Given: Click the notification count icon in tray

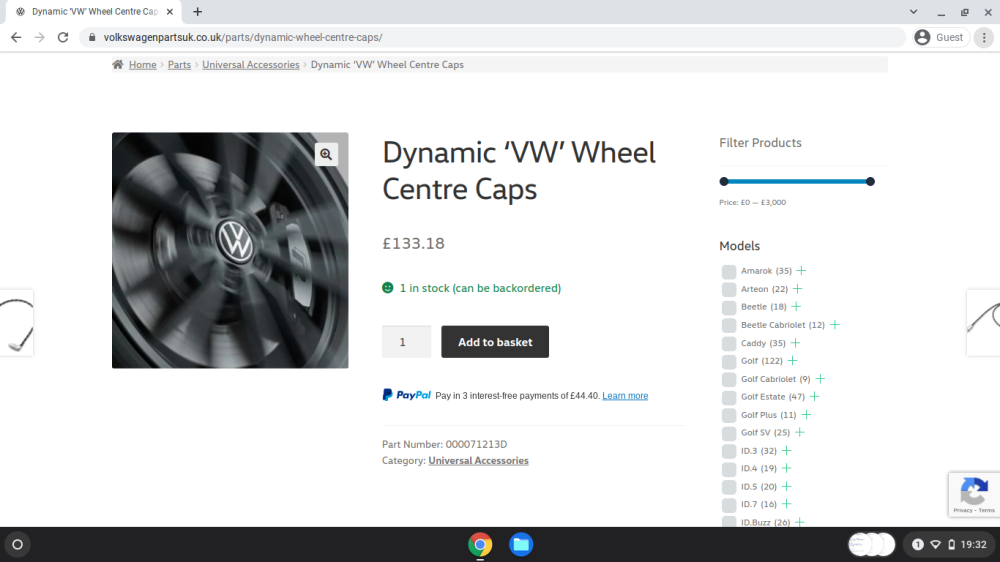Looking at the screenshot, I should pos(917,544).
